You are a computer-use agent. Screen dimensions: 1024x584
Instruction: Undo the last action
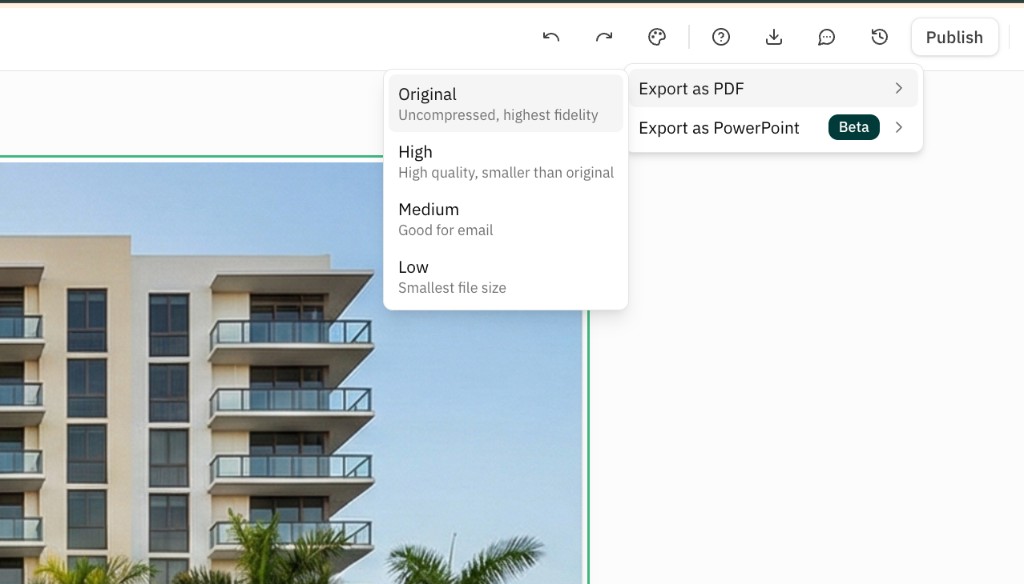(x=551, y=36)
